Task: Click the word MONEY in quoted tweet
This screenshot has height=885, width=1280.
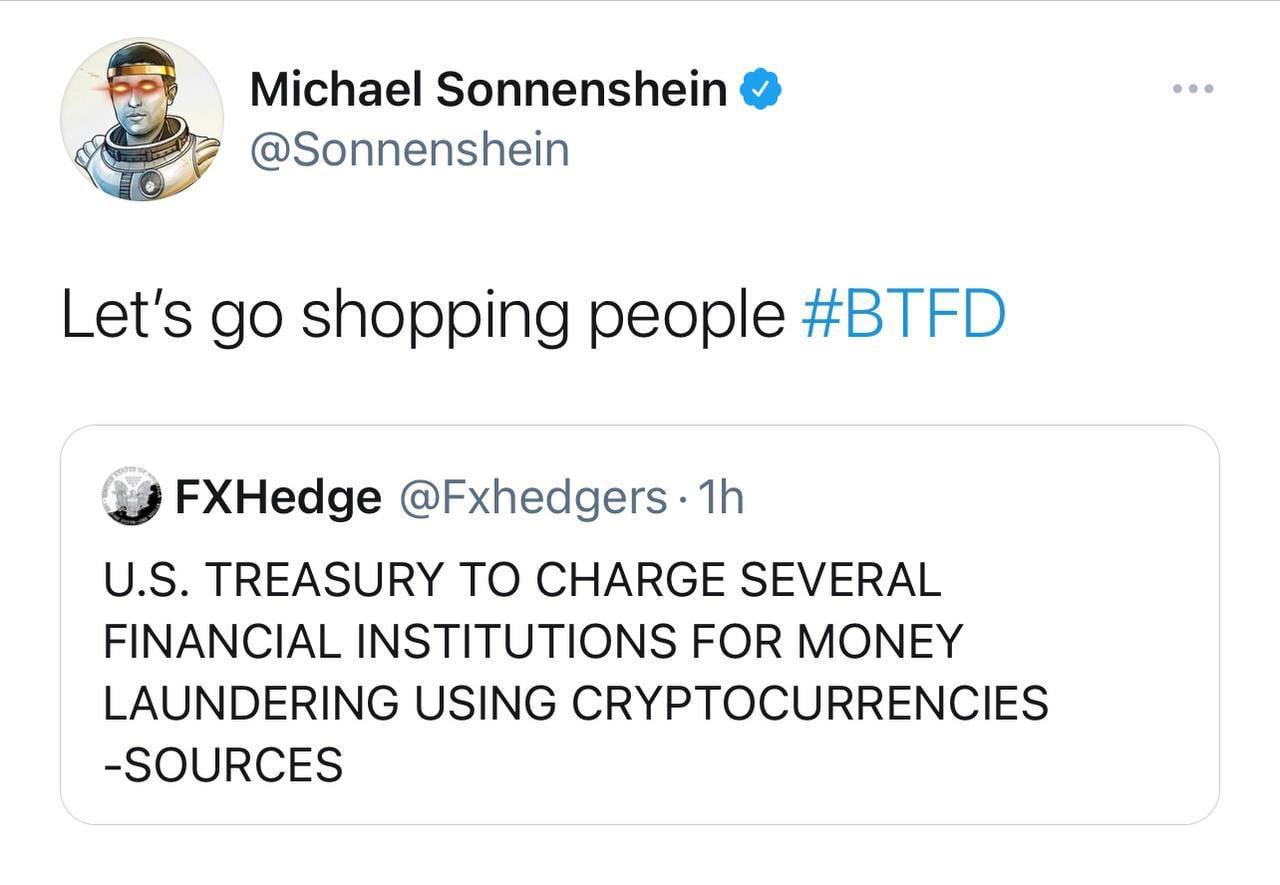Action: coord(884,641)
